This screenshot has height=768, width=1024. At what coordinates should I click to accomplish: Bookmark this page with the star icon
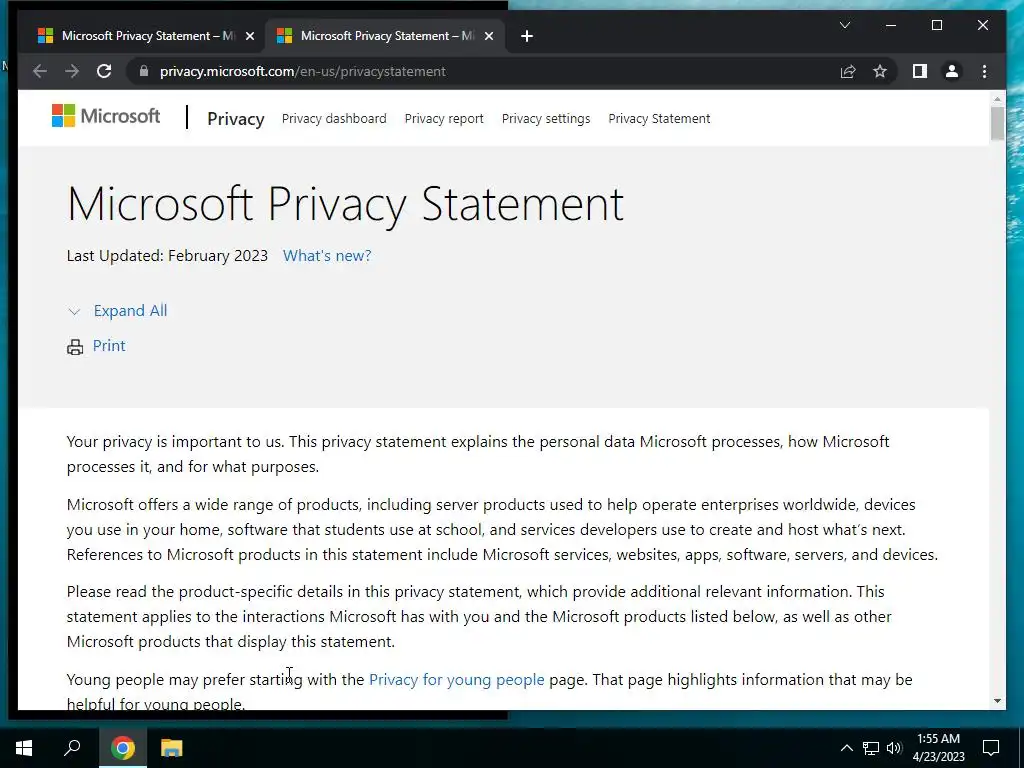tap(880, 71)
